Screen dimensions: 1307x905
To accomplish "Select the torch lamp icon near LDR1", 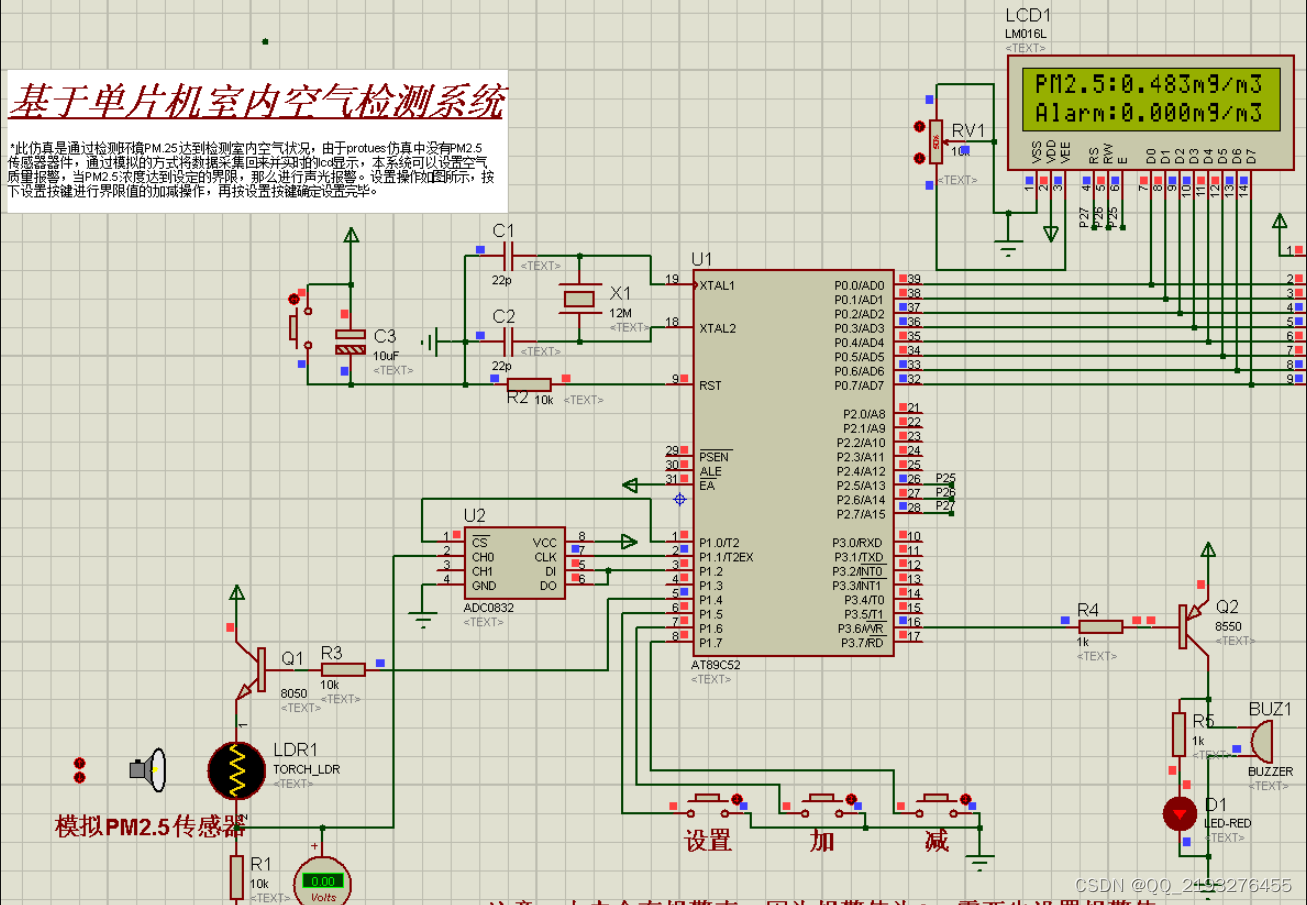I will click(147, 769).
